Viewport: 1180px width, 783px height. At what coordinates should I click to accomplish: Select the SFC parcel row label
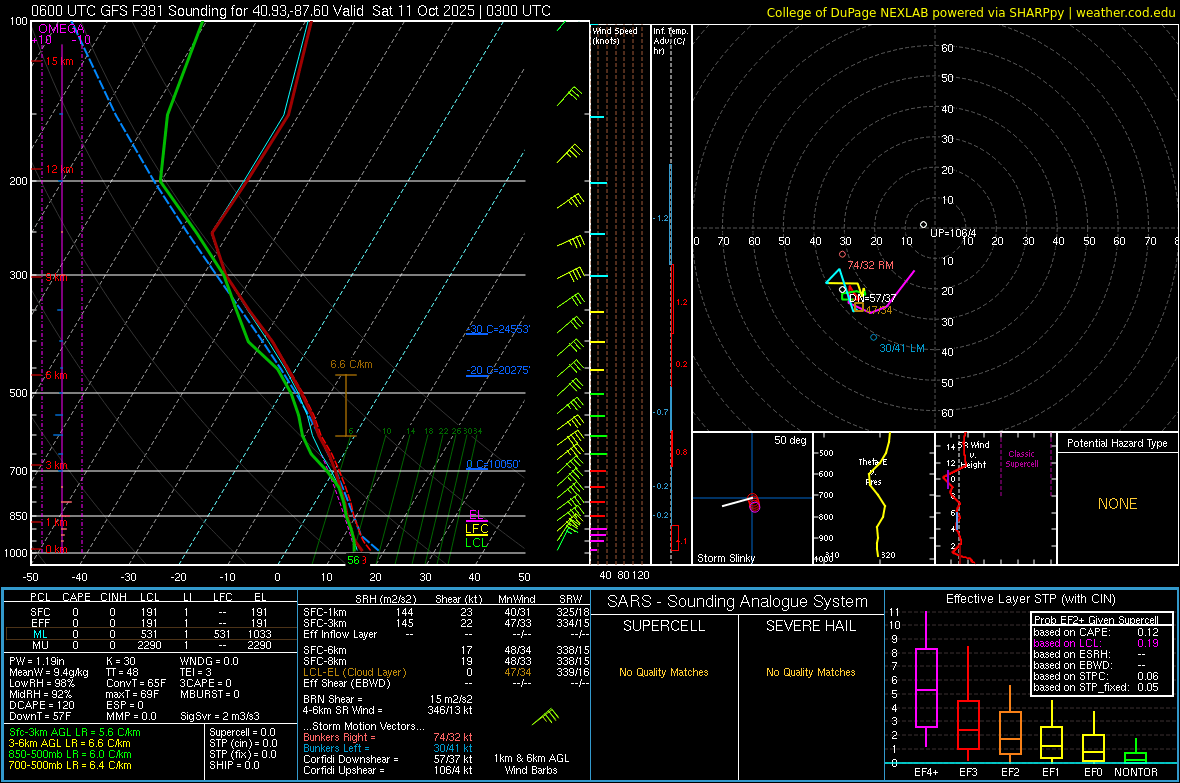coord(41,612)
